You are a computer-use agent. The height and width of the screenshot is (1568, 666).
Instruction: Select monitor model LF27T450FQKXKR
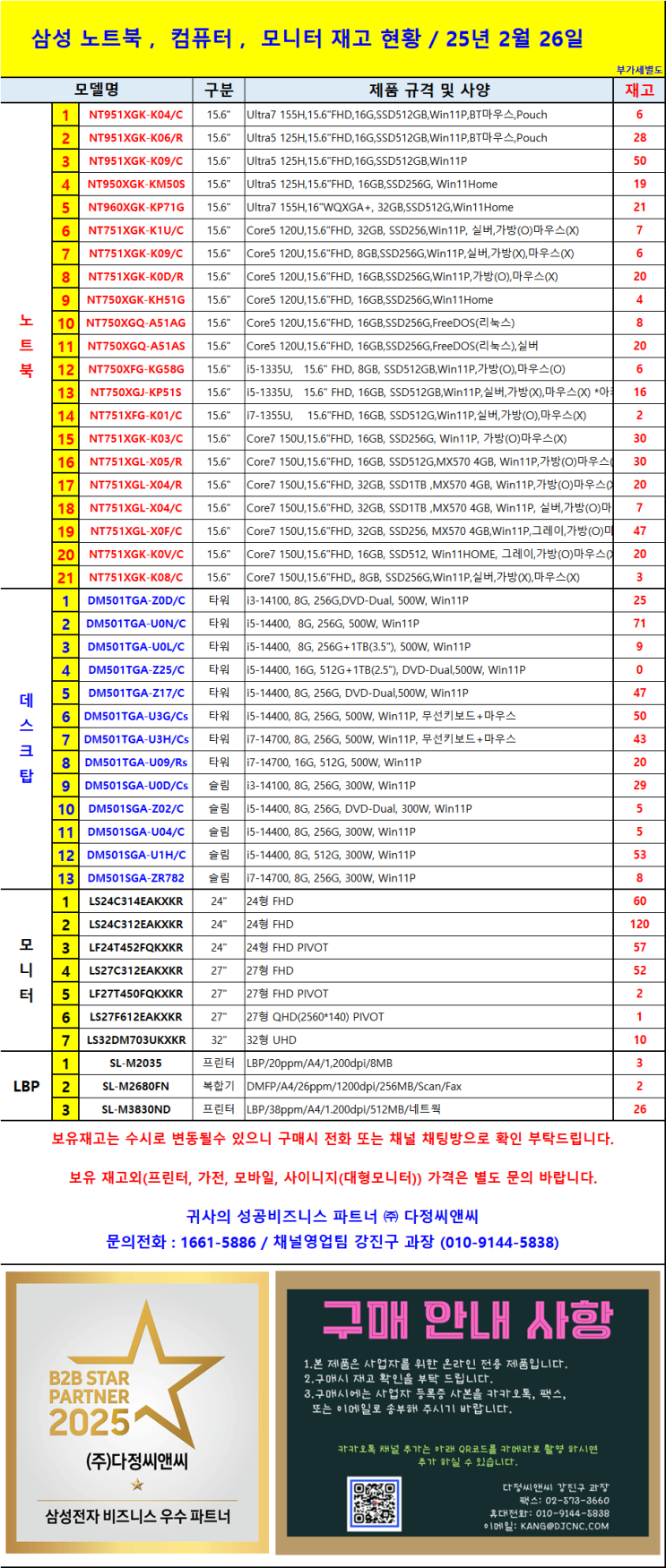(135, 994)
